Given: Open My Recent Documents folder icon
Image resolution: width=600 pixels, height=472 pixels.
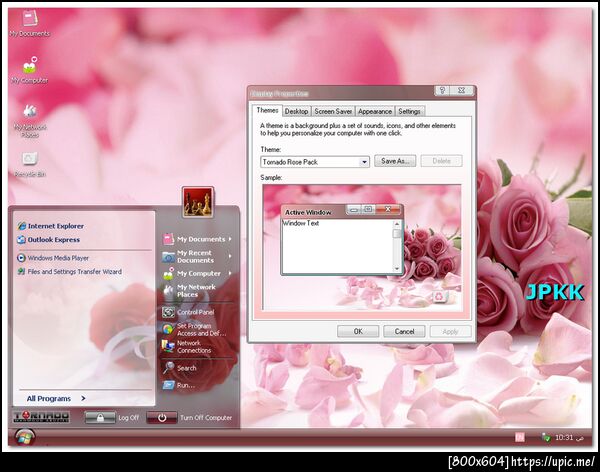Looking at the screenshot, I should click(168, 257).
